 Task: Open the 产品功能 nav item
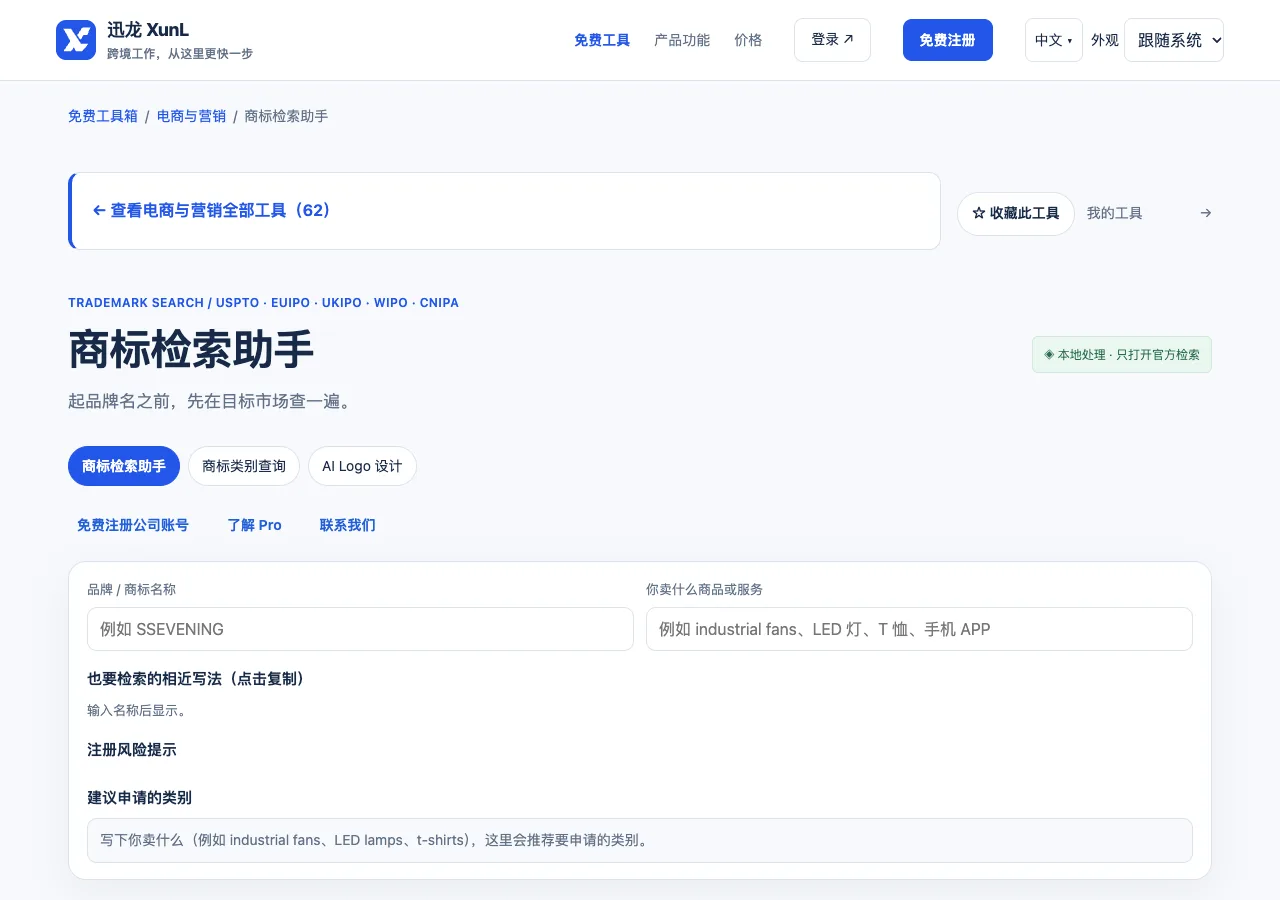point(682,40)
